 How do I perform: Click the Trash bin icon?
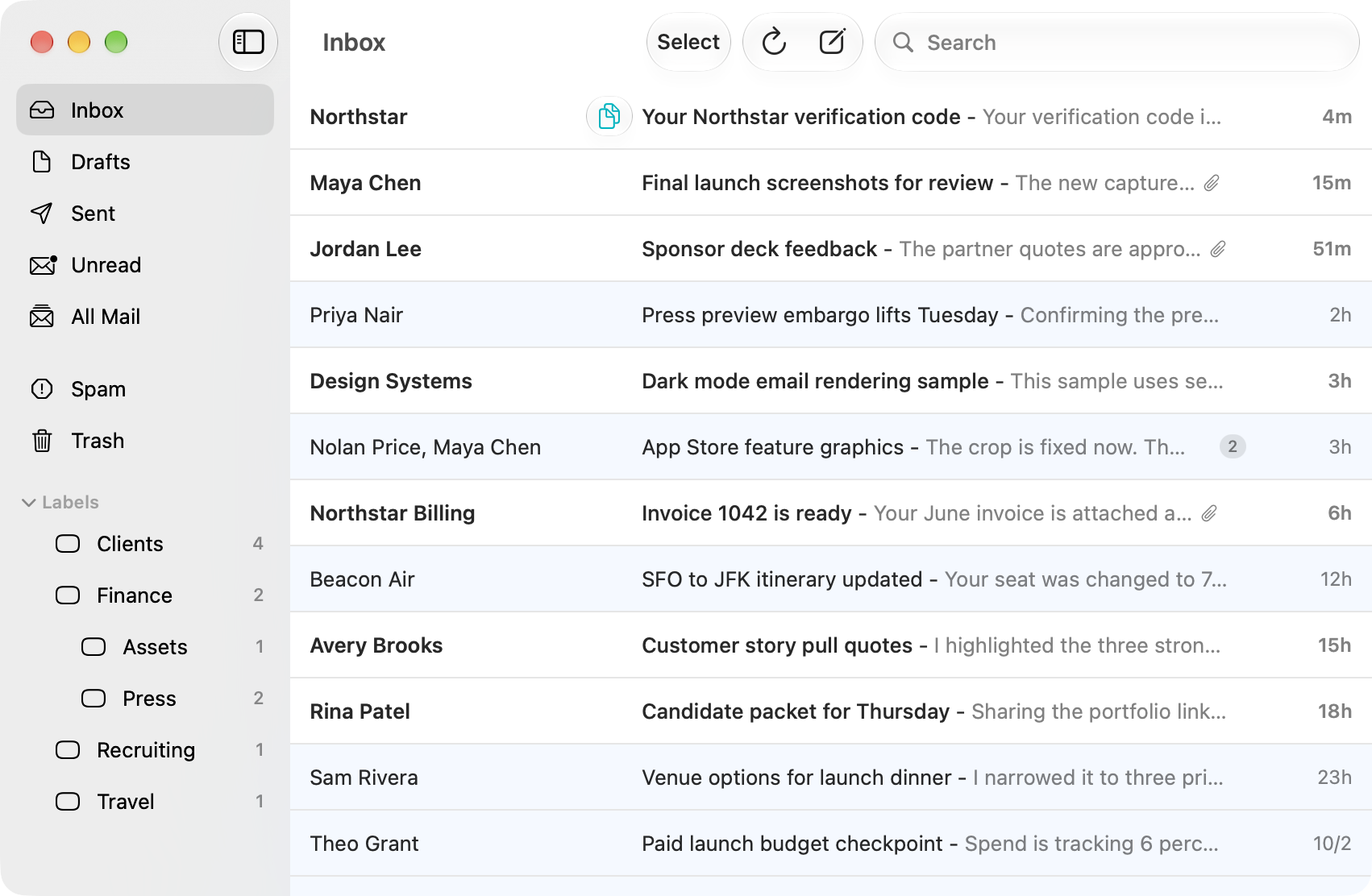coord(42,441)
